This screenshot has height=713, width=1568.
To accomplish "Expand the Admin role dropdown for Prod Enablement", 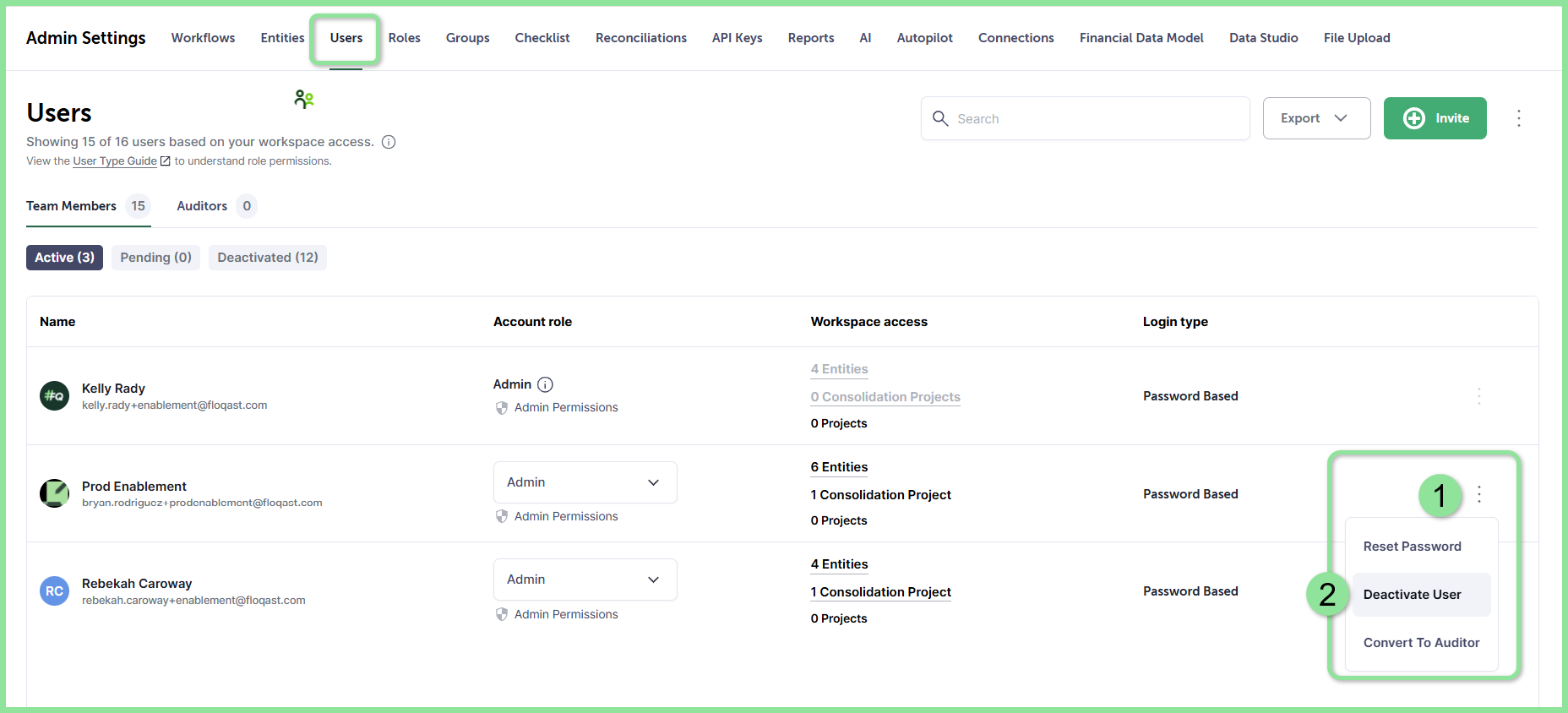I will click(585, 482).
